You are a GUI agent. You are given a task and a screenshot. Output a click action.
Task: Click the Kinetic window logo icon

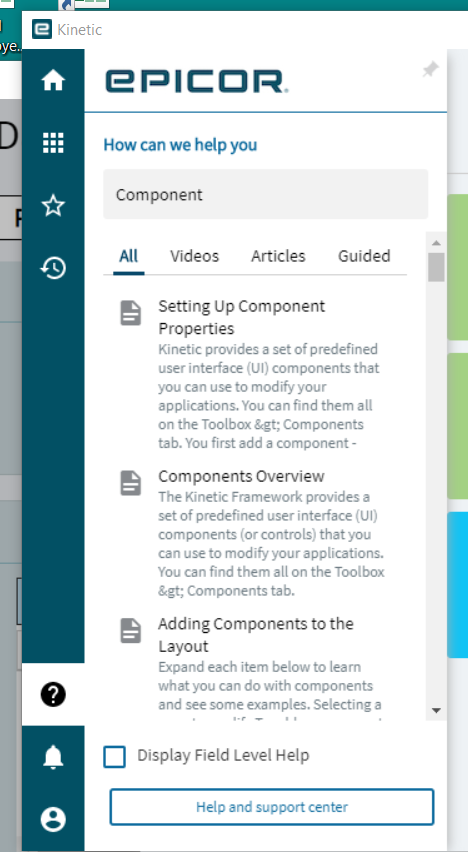point(42,29)
